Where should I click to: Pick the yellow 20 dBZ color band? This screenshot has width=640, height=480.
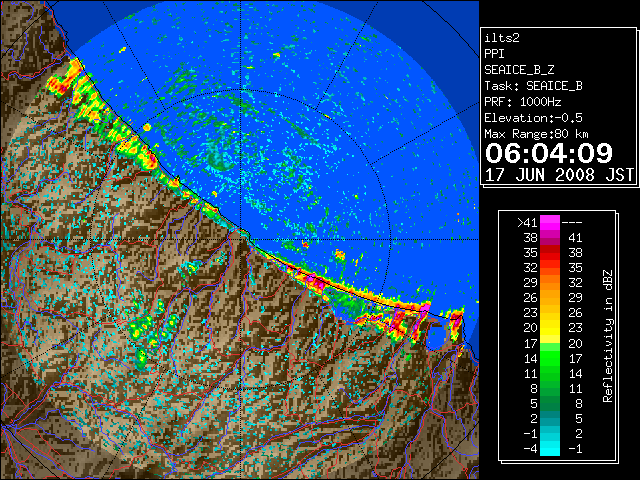[550, 328]
